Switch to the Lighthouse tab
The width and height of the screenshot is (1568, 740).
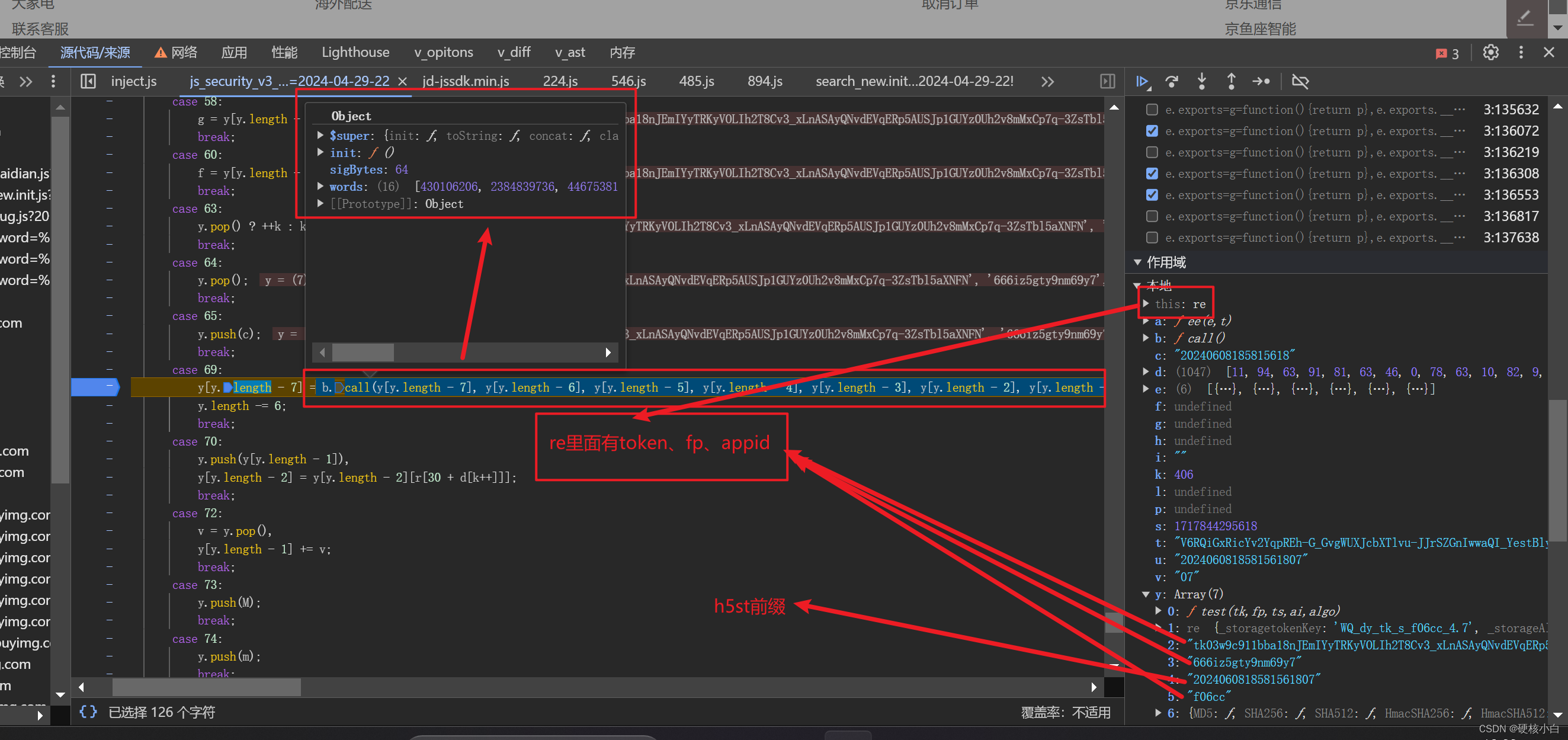(x=355, y=52)
